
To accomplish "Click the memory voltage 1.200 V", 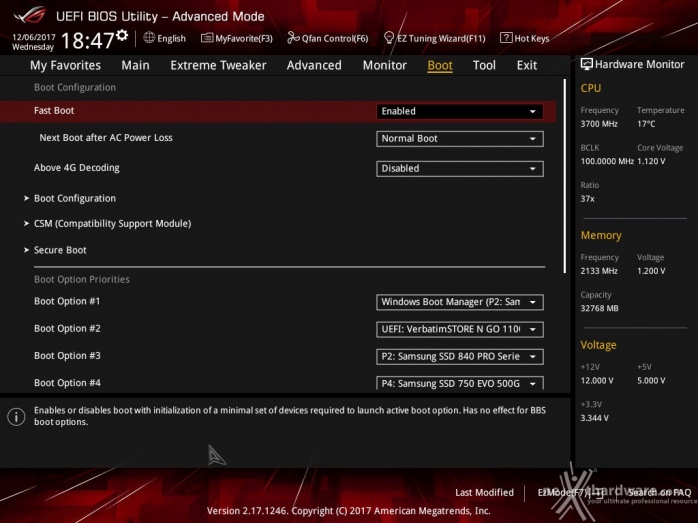I will [x=651, y=271].
